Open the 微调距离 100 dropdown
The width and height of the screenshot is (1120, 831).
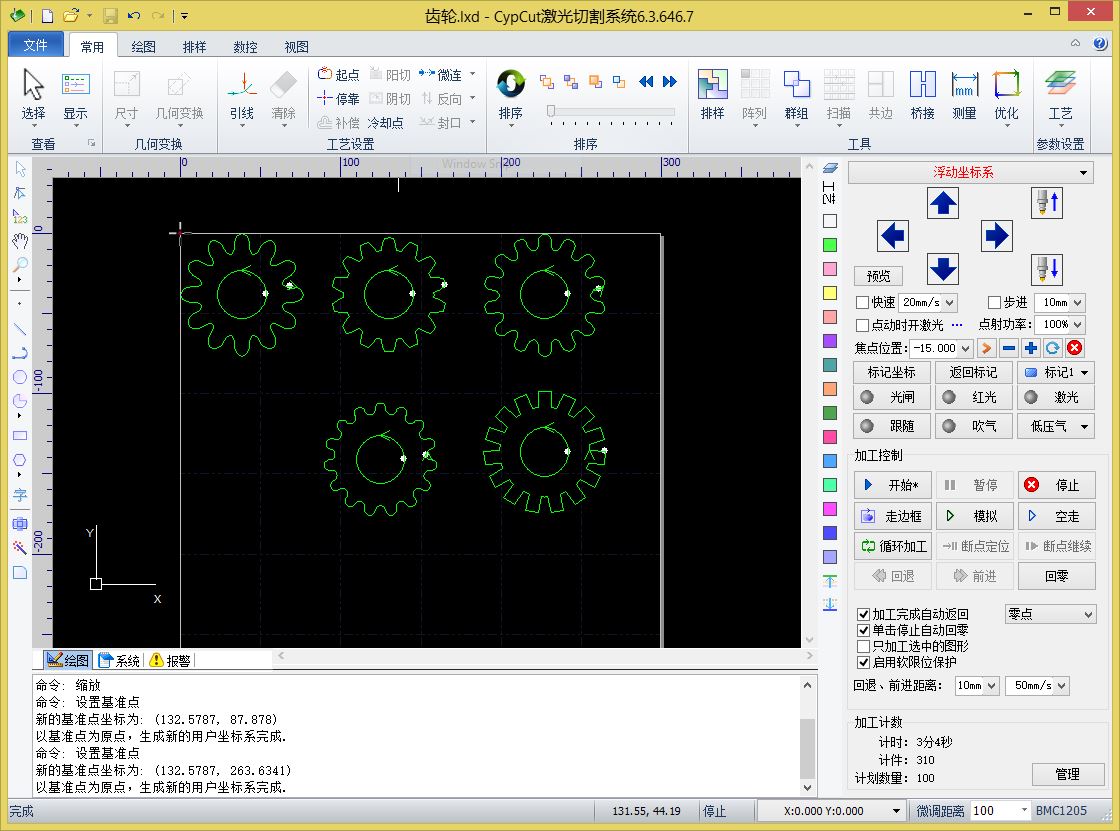pos(1024,810)
